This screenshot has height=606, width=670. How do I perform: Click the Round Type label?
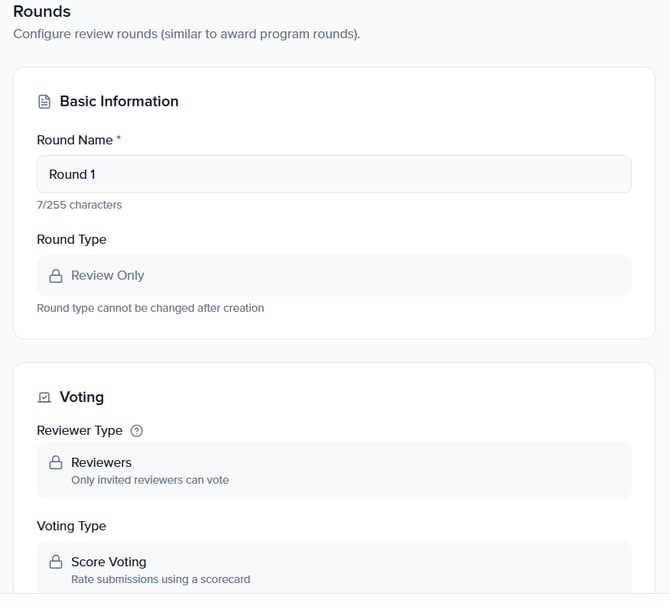[x=71, y=240]
